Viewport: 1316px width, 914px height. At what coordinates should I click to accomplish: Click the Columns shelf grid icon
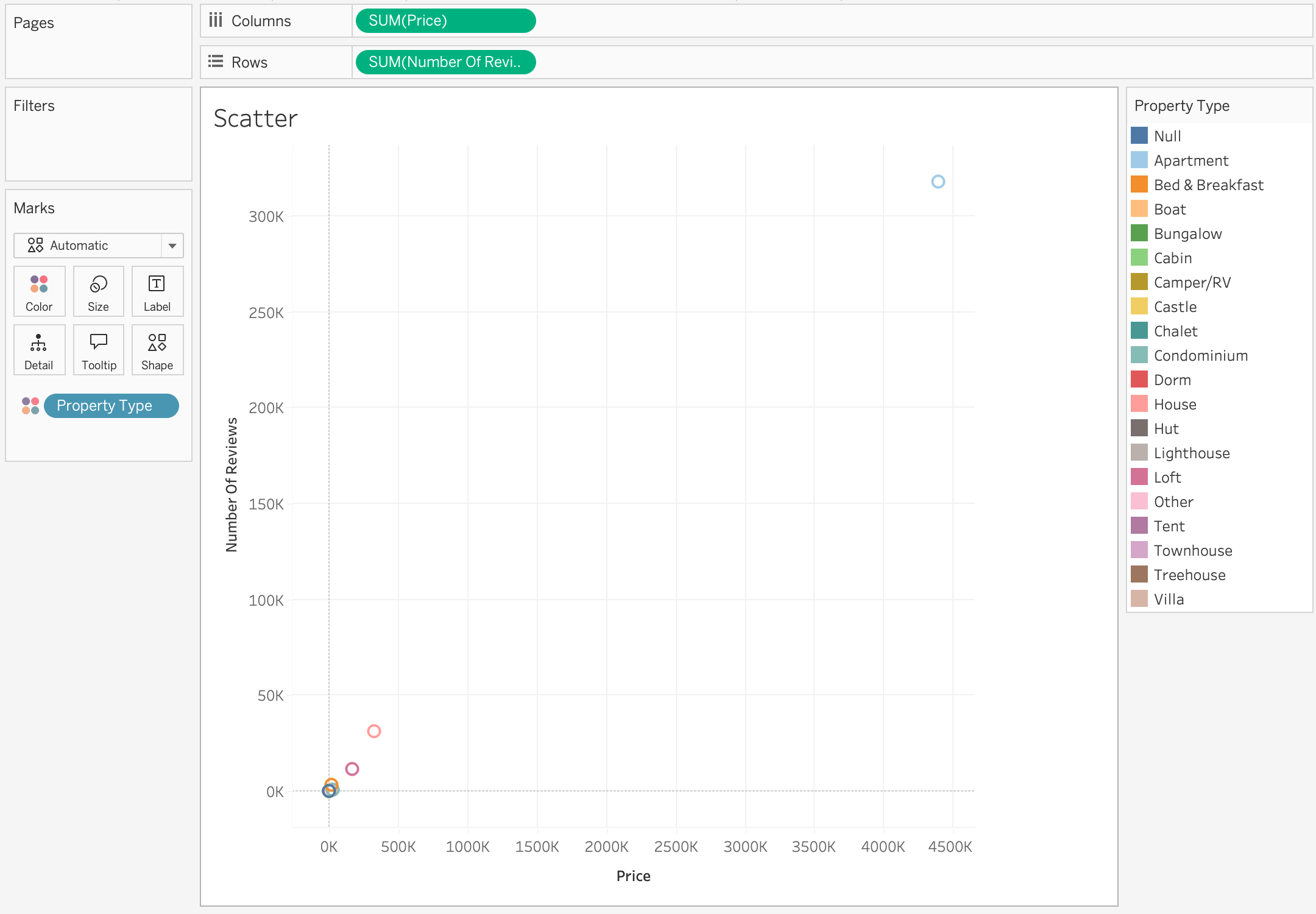(x=216, y=20)
